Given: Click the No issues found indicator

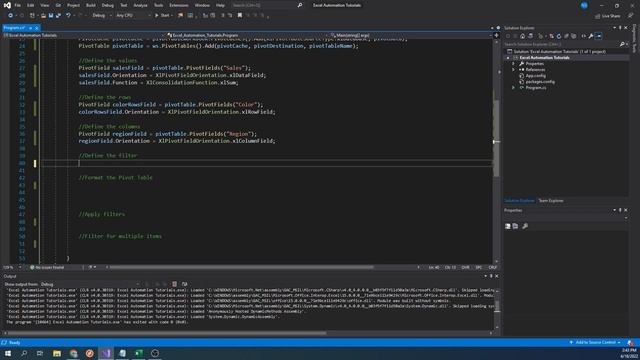Looking at the screenshot, I should [x=47, y=267].
